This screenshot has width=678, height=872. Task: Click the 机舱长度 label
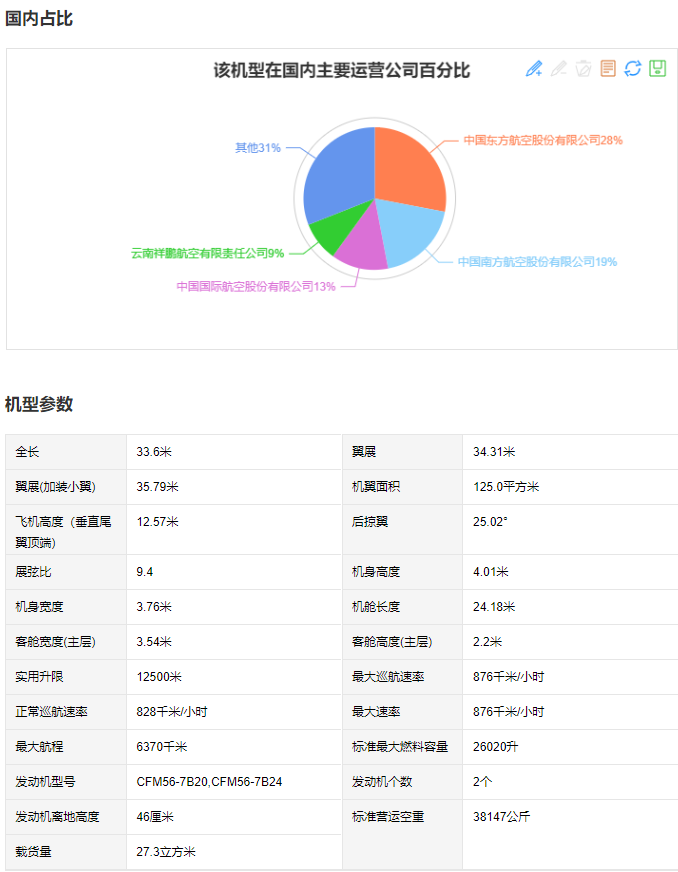tap(376, 607)
